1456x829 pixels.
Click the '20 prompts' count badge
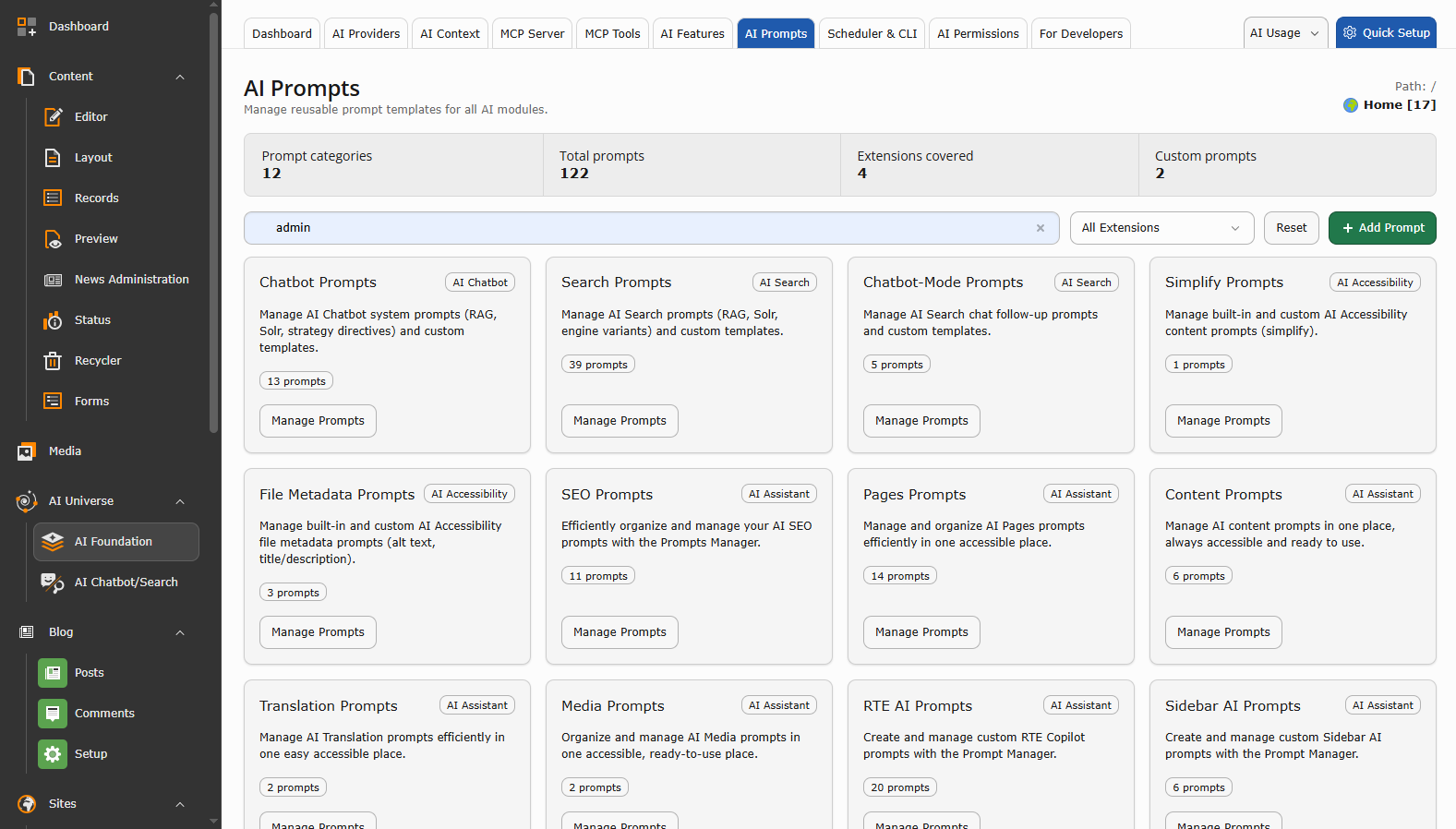900,787
